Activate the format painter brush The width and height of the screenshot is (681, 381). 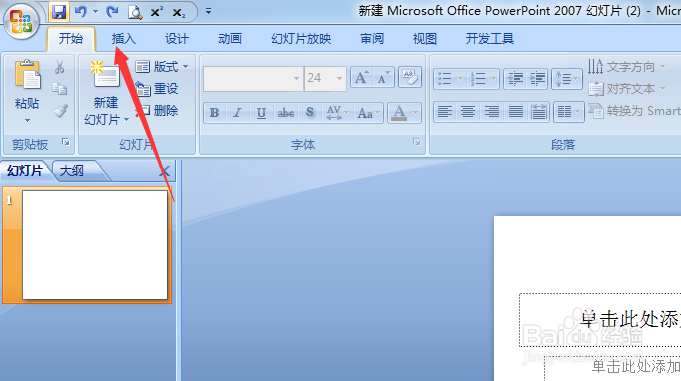pyautogui.click(x=60, y=111)
